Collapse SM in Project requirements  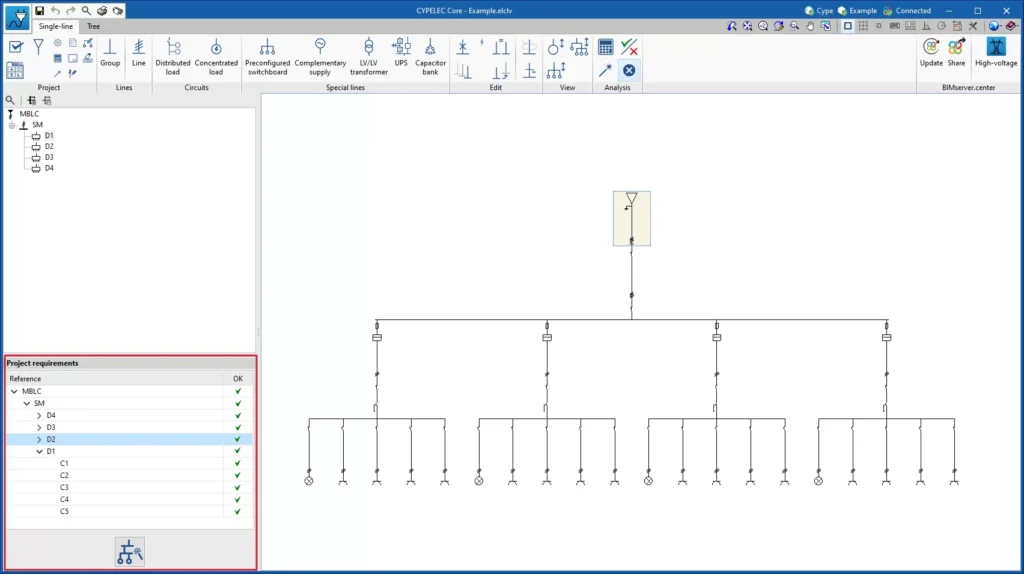pos(27,404)
